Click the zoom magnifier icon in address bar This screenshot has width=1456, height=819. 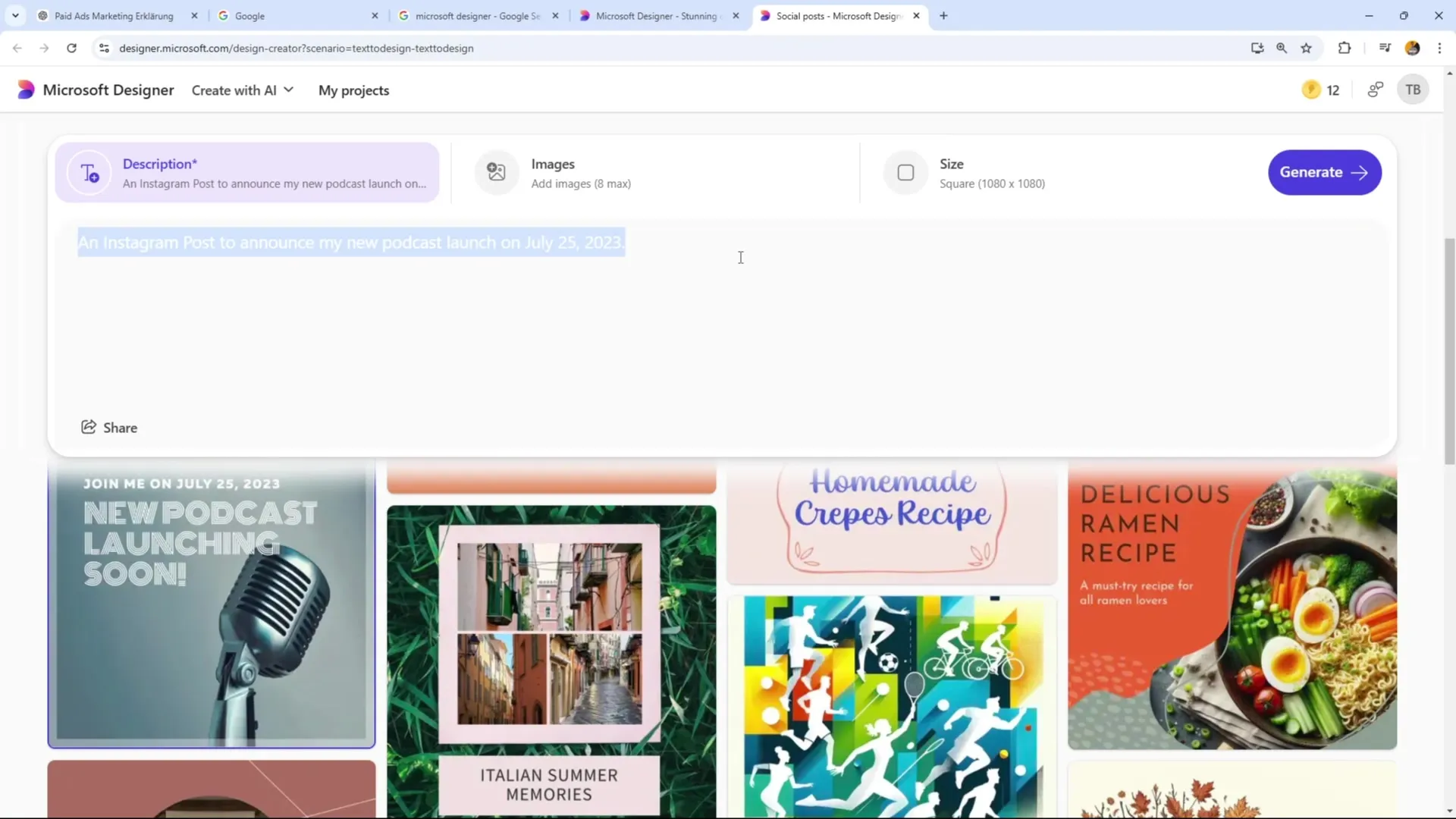pyautogui.click(x=1282, y=48)
